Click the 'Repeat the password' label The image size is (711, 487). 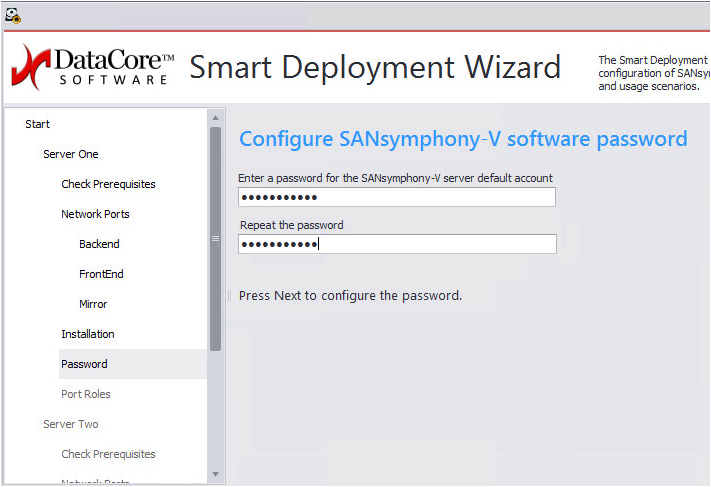tap(292, 225)
